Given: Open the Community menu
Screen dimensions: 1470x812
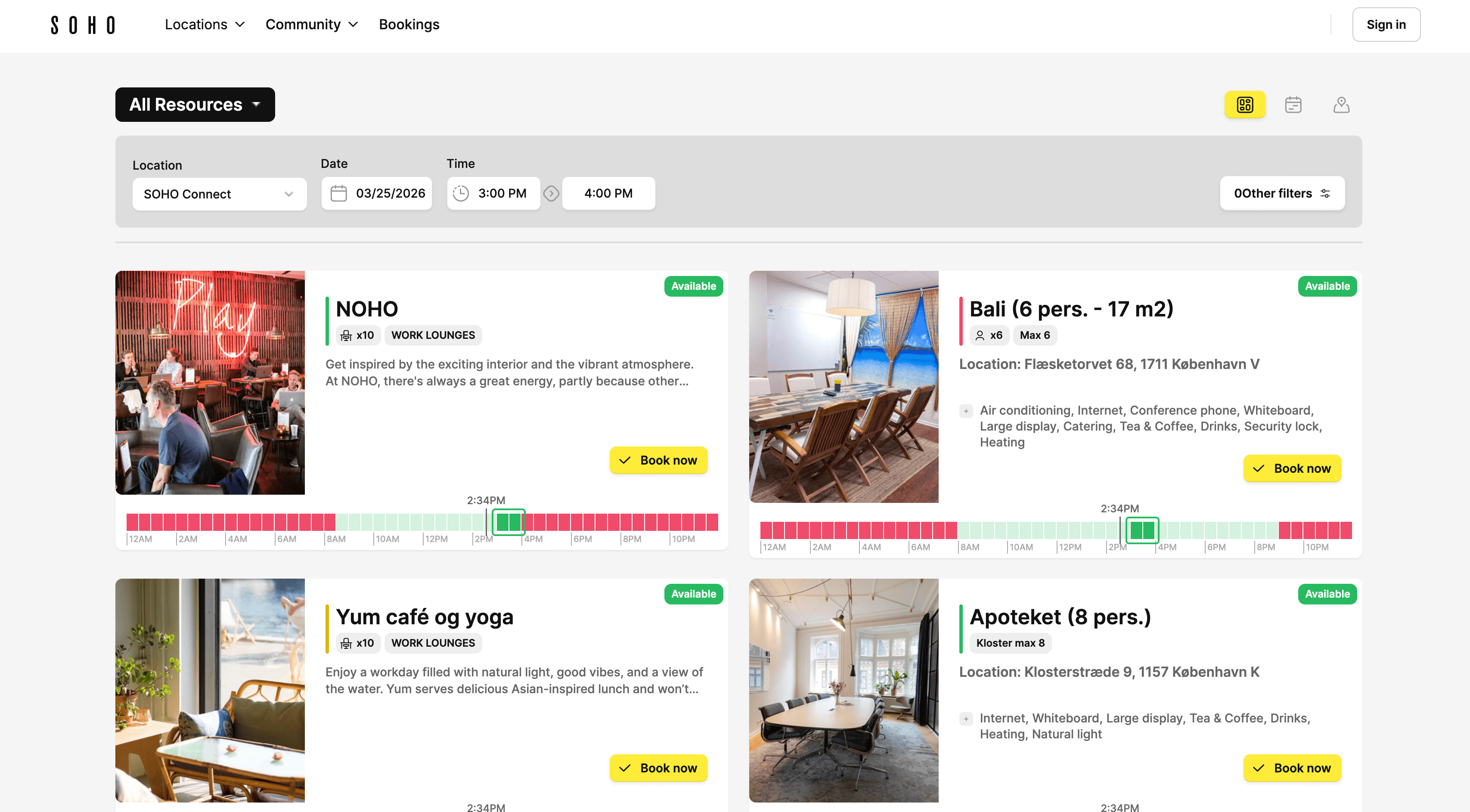Looking at the screenshot, I should click(x=312, y=24).
